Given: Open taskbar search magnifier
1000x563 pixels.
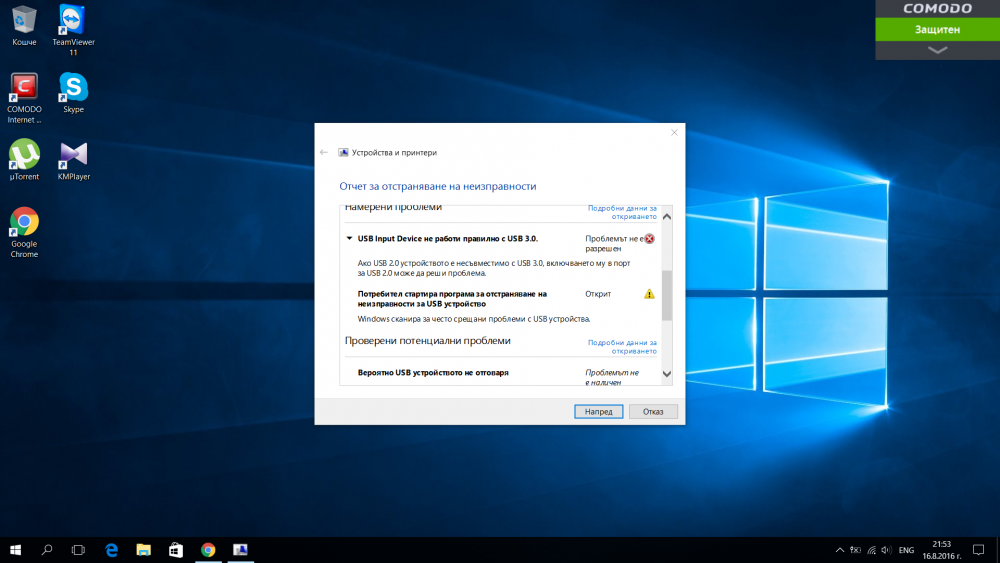Looking at the screenshot, I should pyautogui.click(x=47, y=550).
